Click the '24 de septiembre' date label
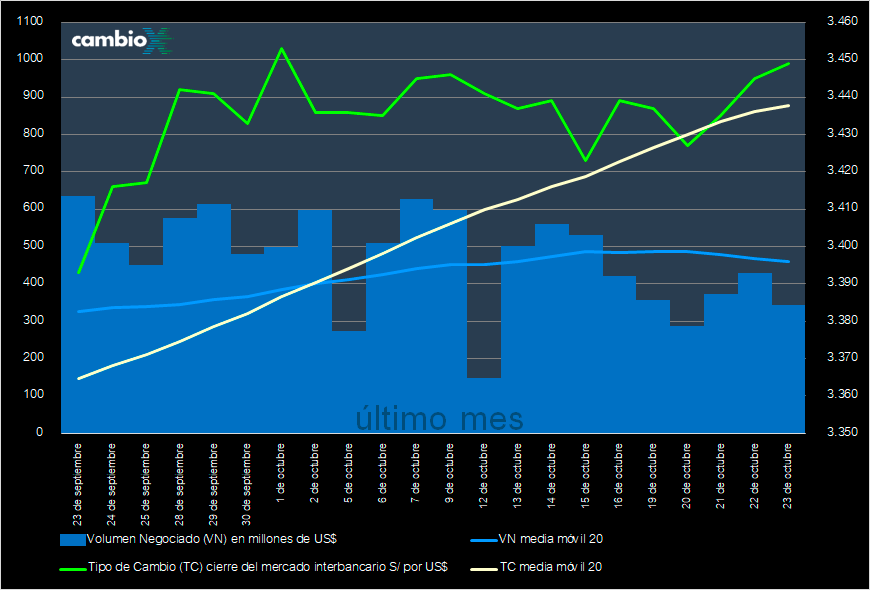 [112, 484]
